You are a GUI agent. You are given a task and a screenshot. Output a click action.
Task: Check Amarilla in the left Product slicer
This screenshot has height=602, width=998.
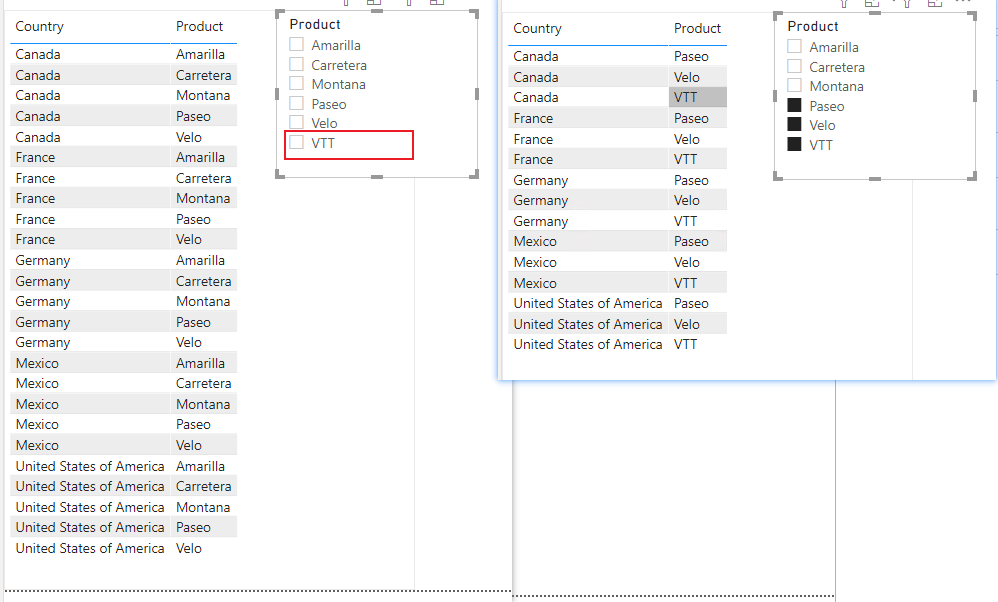[x=297, y=45]
